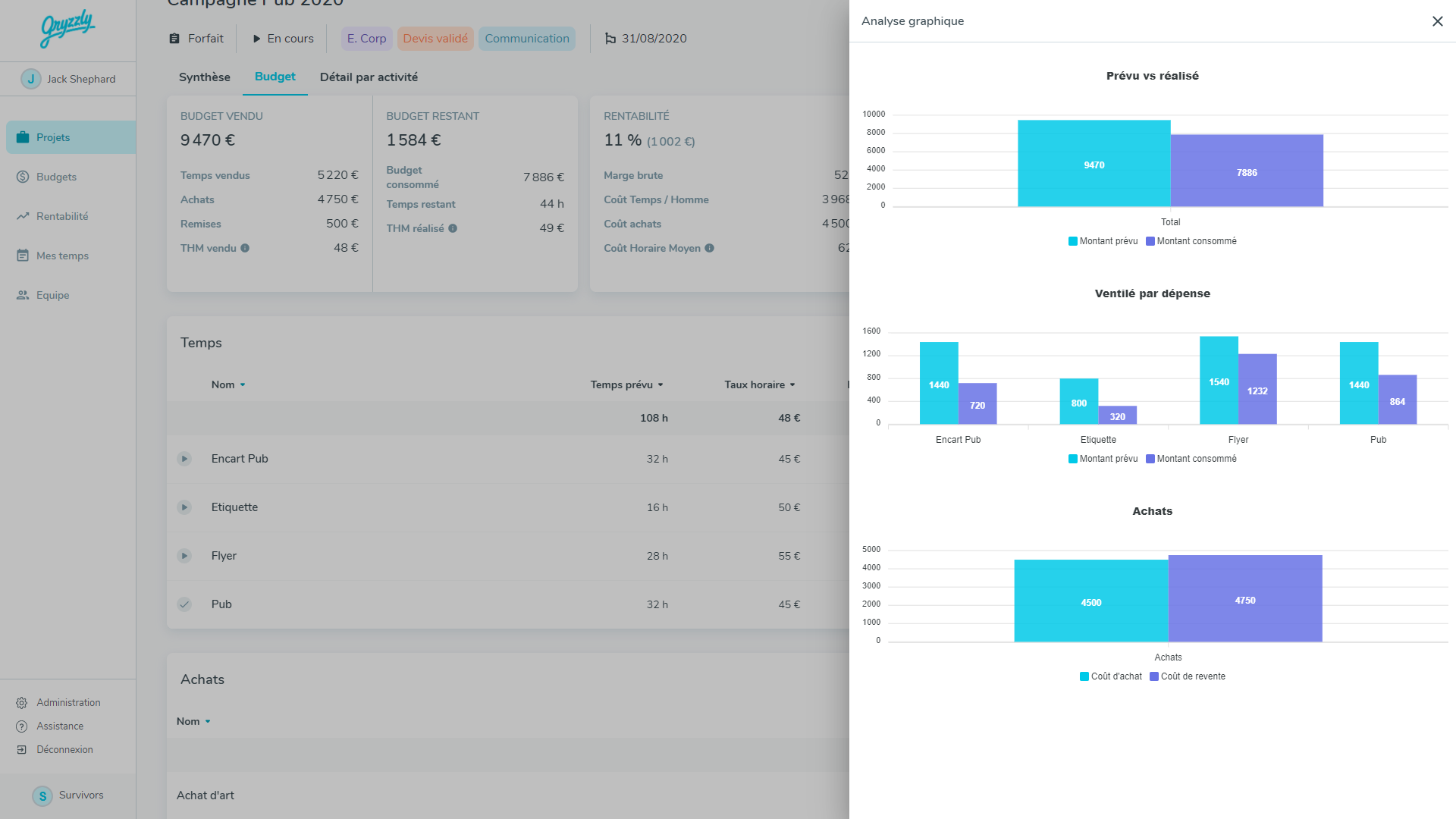1456x819 pixels.
Task: Expand the Flyer row
Action: 184,556
